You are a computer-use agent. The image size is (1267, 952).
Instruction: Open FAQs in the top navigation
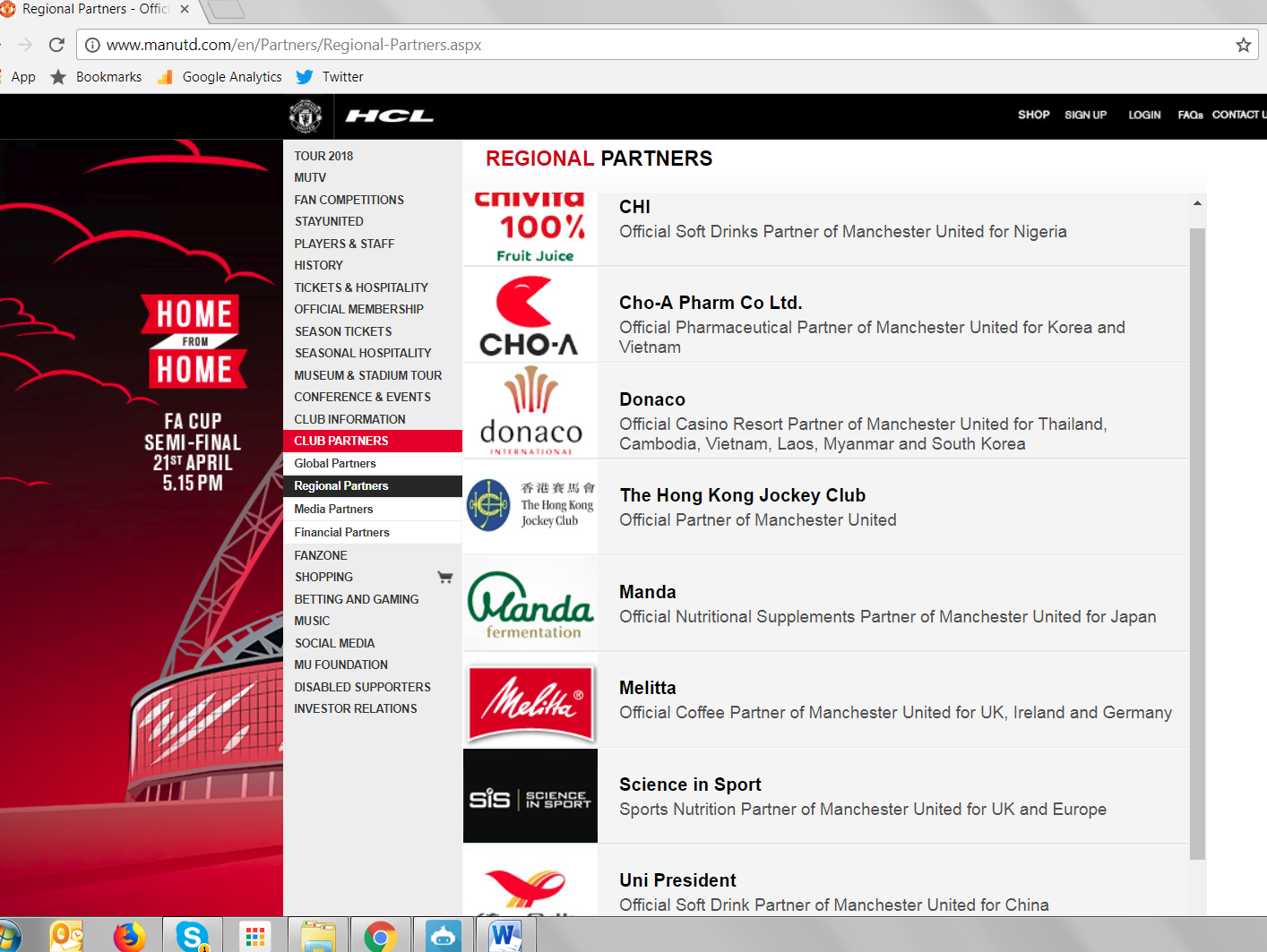click(x=1190, y=115)
